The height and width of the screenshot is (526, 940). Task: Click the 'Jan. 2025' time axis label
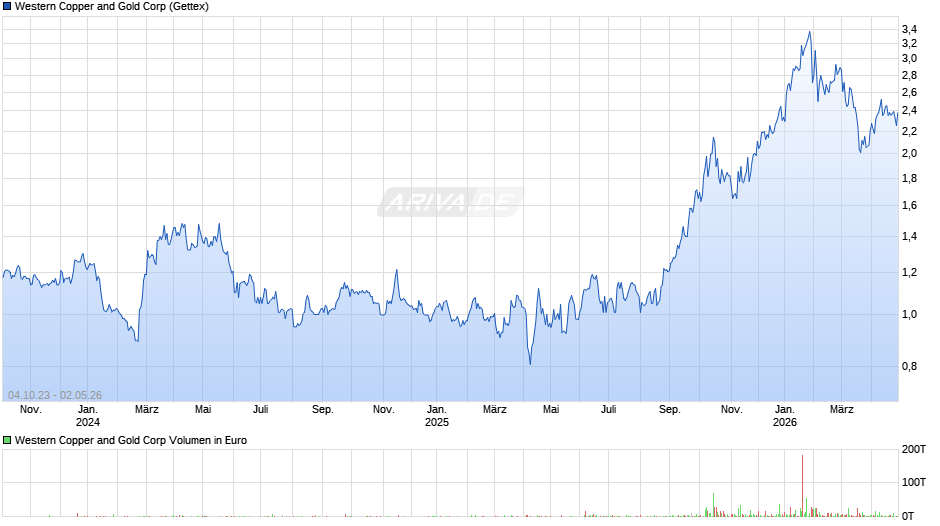pyautogui.click(x=436, y=416)
